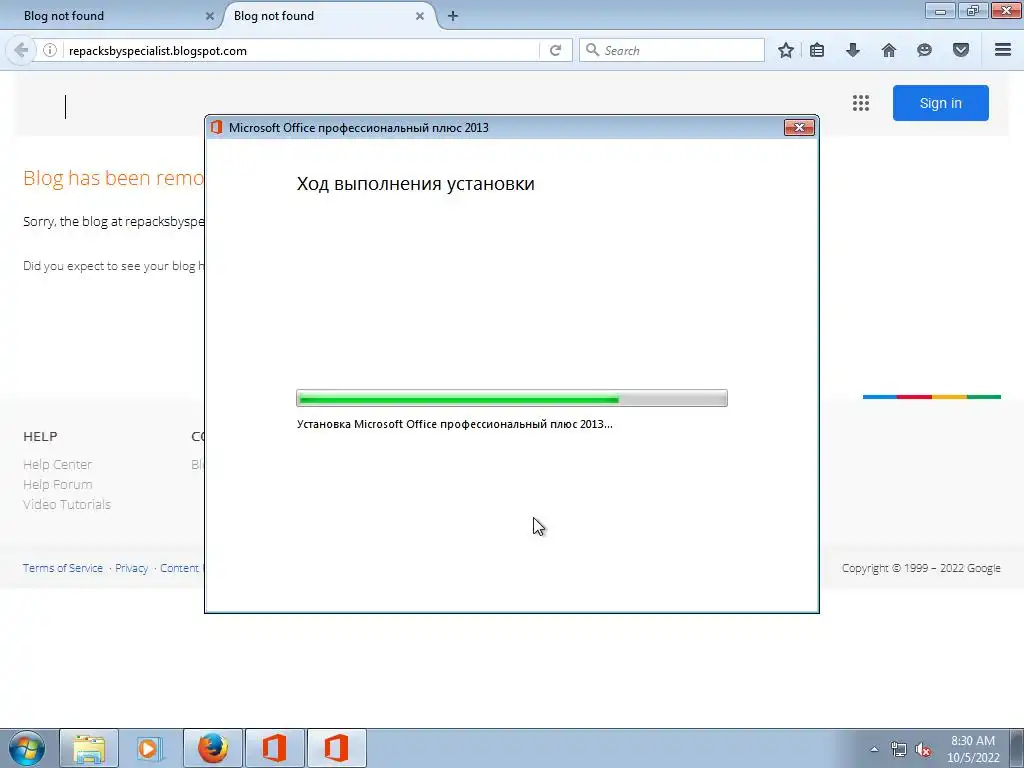This screenshot has width=1024, height=768.
Task: Open network status tray icon
Action: pyautogui.click(x=899, y=749)
